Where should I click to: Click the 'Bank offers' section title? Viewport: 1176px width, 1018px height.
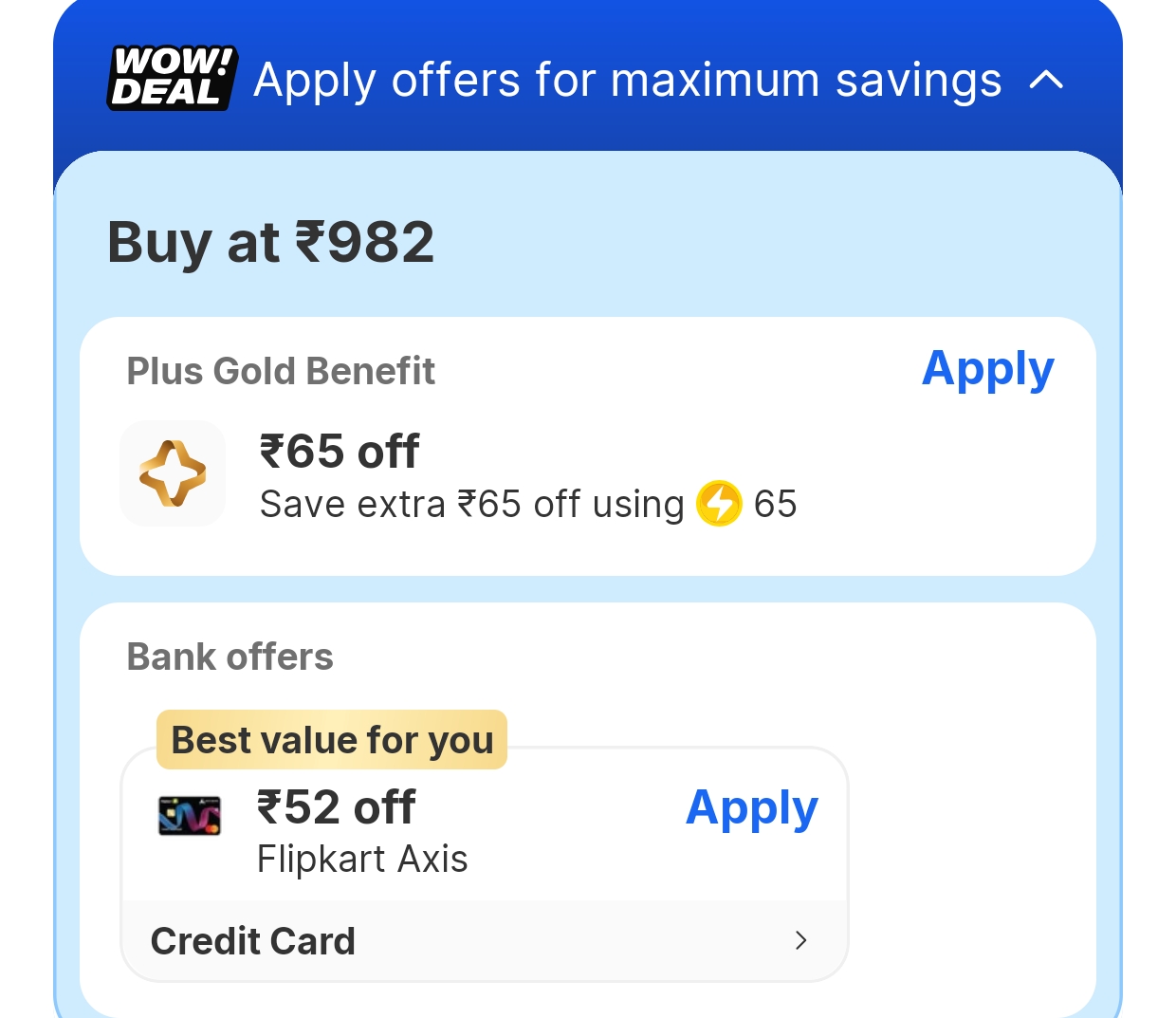230,657
